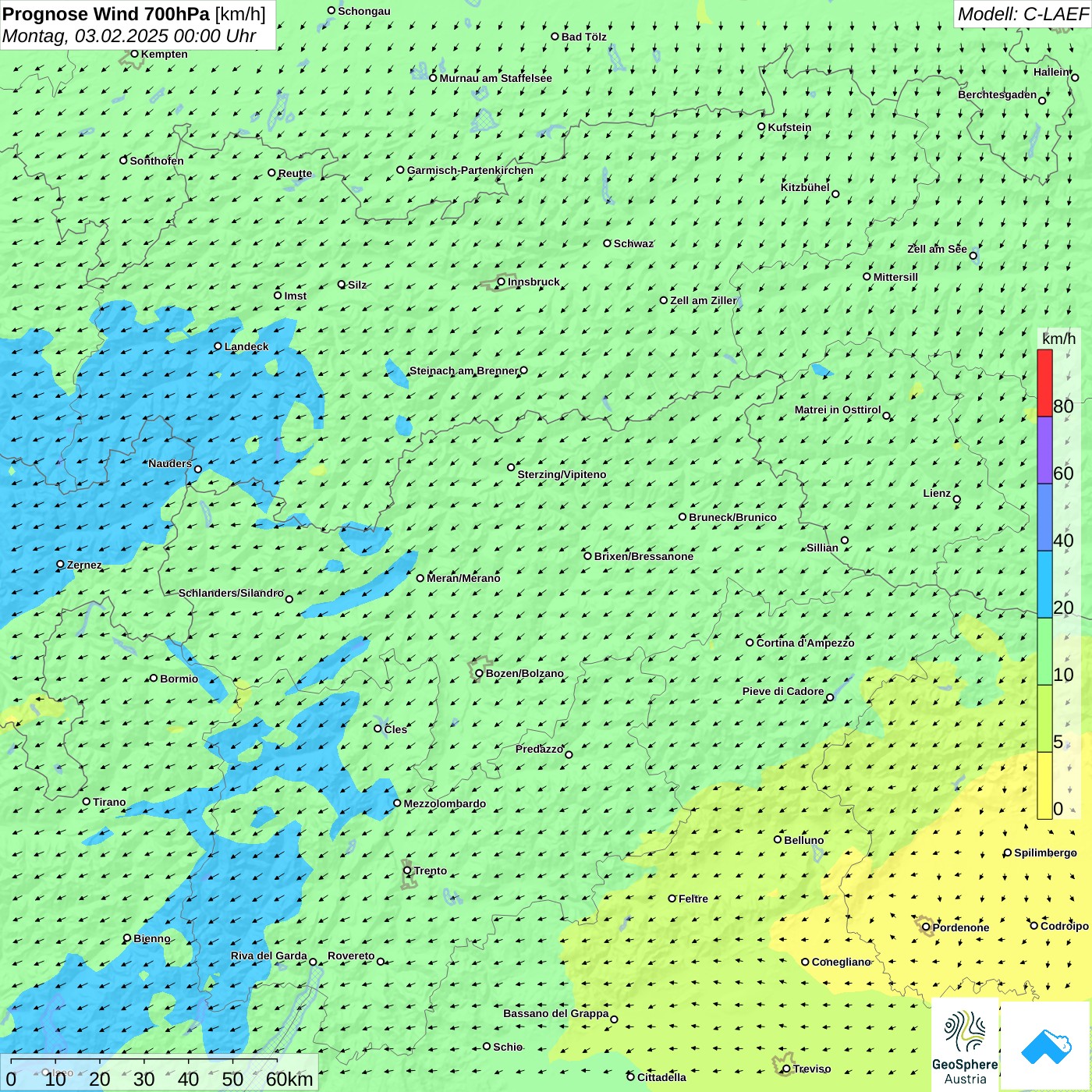Select the yellow 0–5 km/h legend color
The width and height of the screenshot is (1092, 1092).
pyautogui.click(x=1044, y=786)
